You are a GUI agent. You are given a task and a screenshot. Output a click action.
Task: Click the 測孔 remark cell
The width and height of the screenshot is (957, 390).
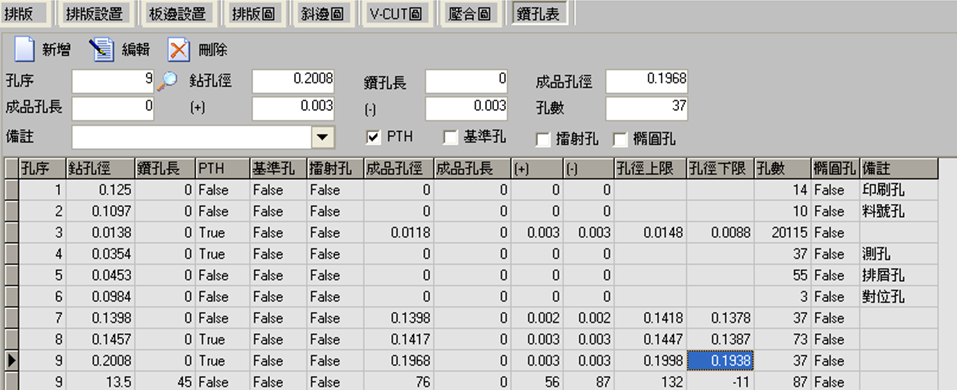click(898, 254)
